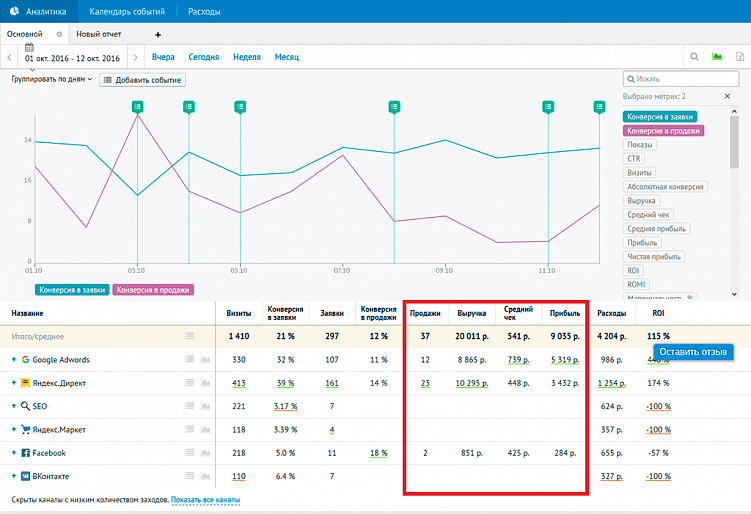Click the search magnifier icon in toolbar

tap(695, 57)
